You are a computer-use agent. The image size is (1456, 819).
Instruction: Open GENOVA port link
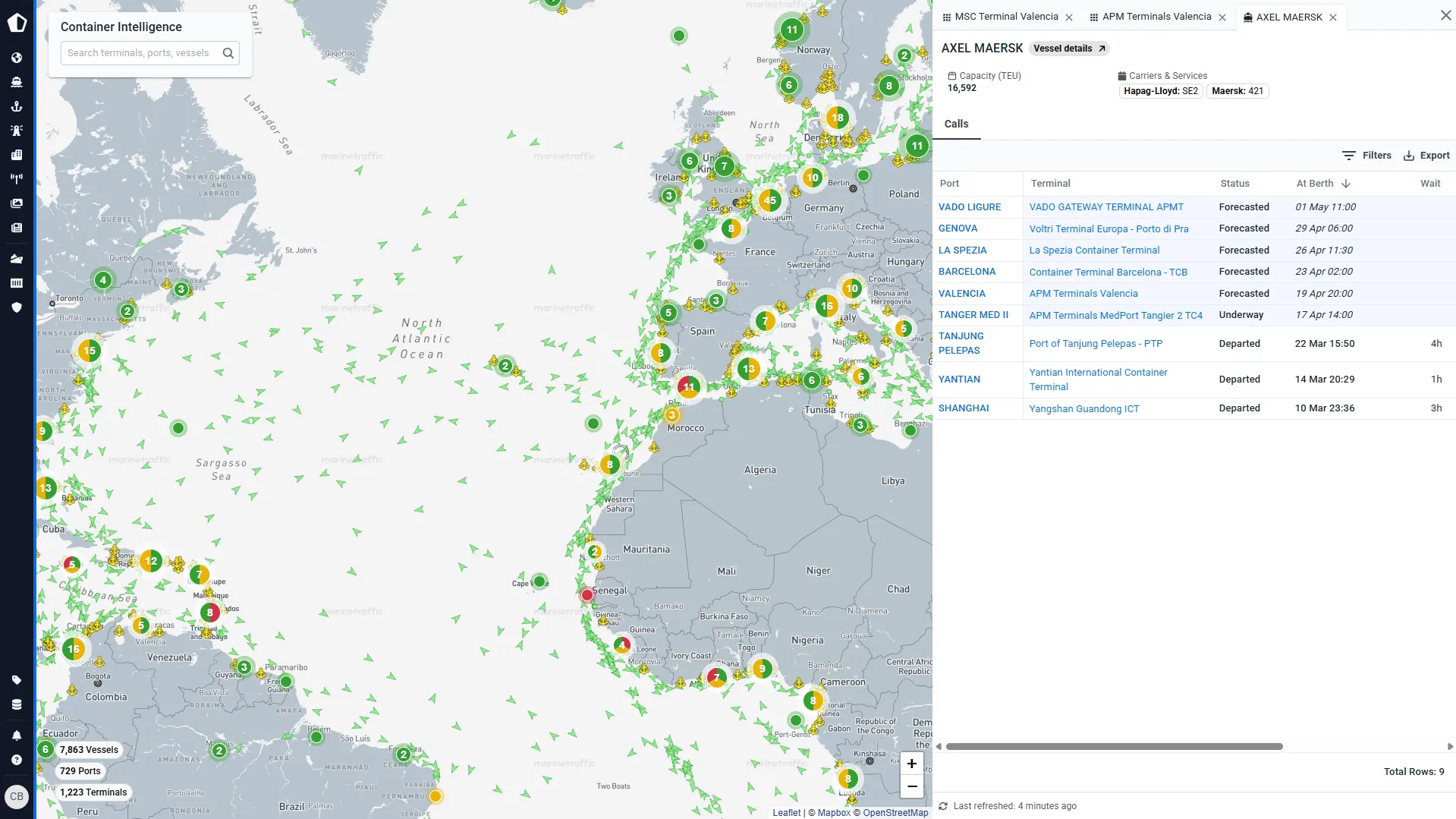(x=958, y=228)
